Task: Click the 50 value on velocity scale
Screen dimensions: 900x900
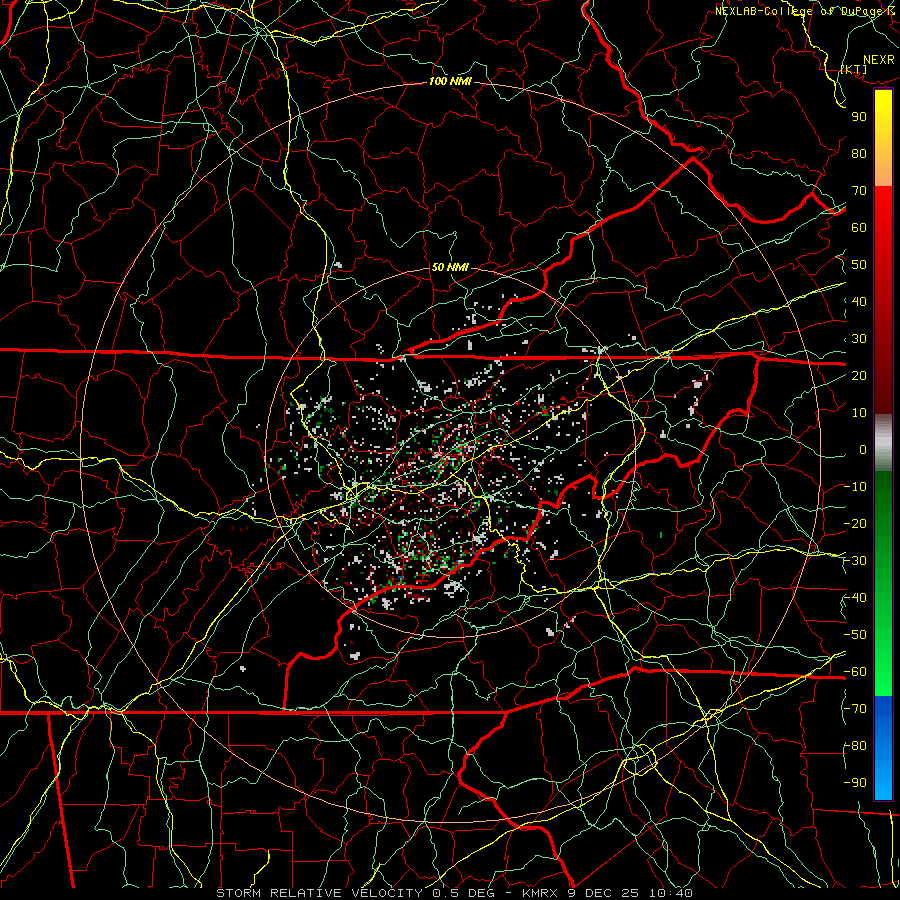Action: pos(859,265)
